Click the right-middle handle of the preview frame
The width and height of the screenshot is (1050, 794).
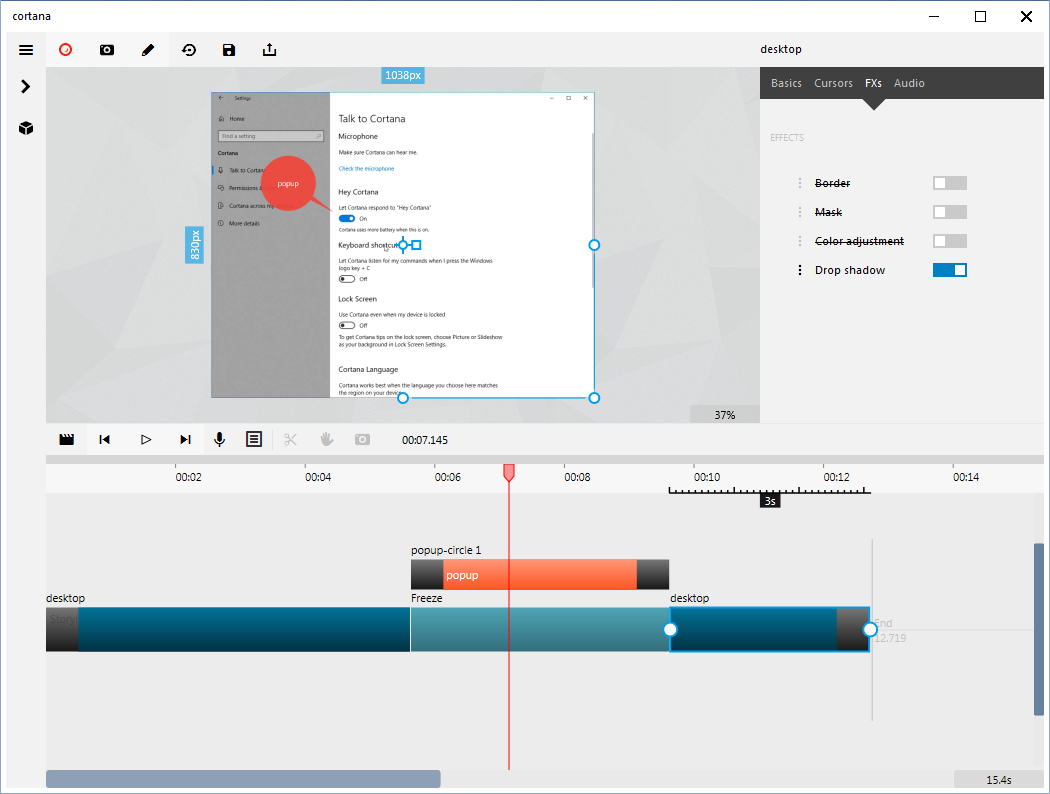click(x=594, y=245)
